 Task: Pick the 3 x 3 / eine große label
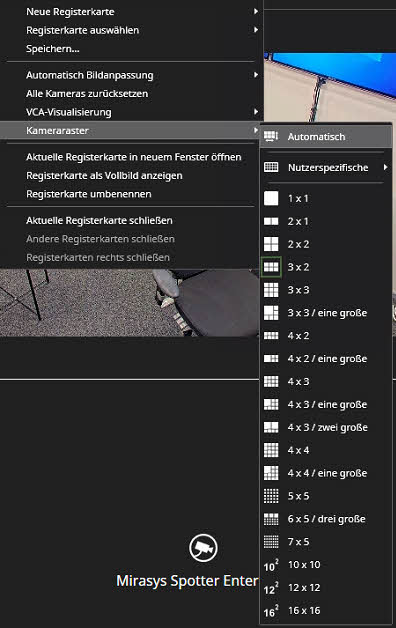[x=327, y=313]
